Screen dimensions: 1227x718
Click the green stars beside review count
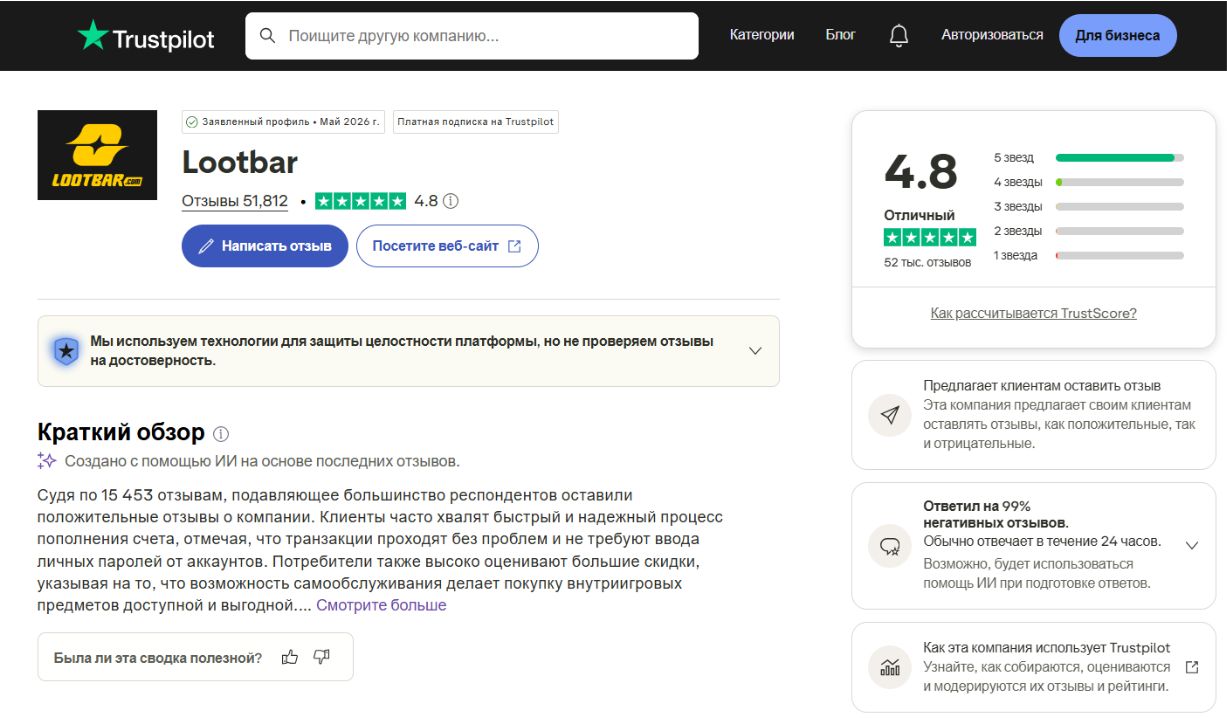pos(360,201)
